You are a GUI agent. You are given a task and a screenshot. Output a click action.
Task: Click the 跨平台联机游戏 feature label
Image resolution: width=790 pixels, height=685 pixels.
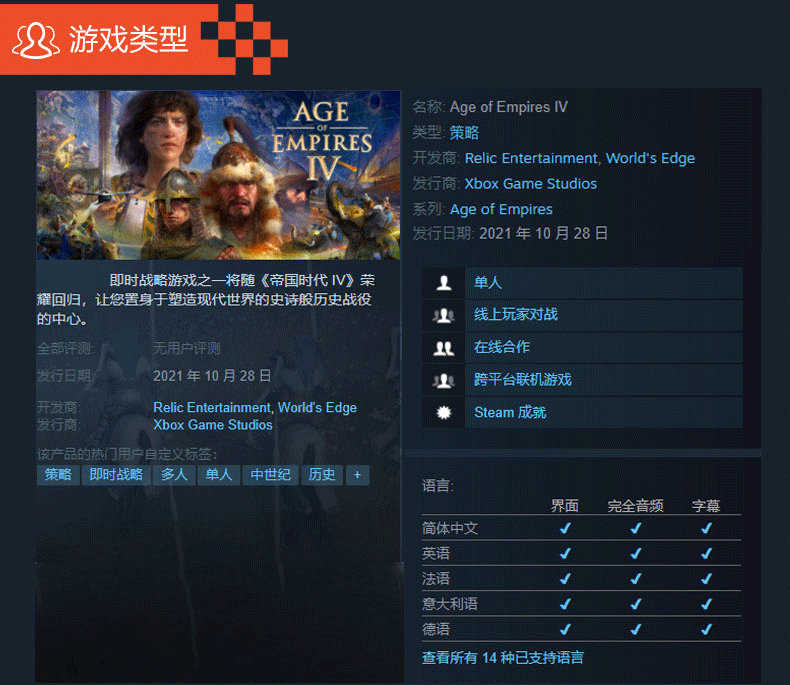(522, 380)
